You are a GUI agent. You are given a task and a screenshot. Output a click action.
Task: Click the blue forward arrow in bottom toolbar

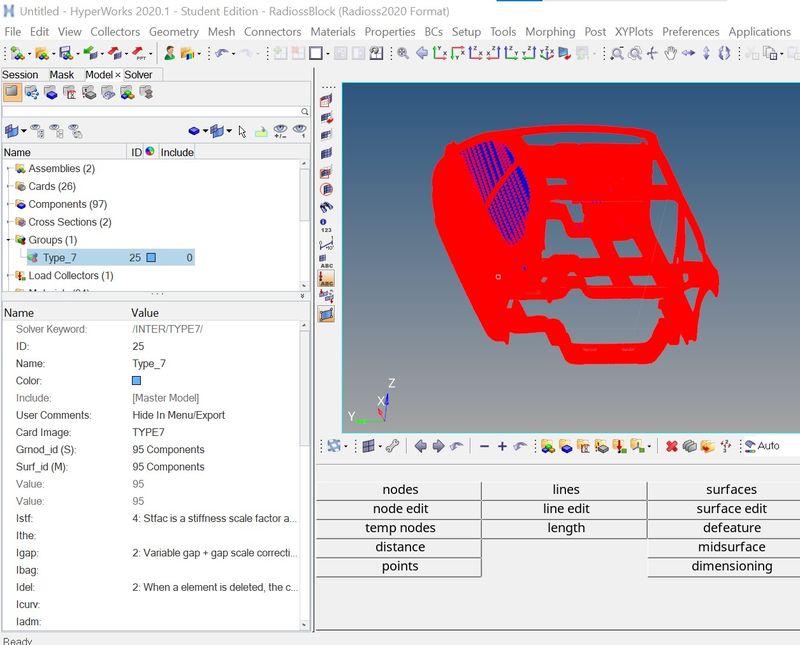click(438, 446)
